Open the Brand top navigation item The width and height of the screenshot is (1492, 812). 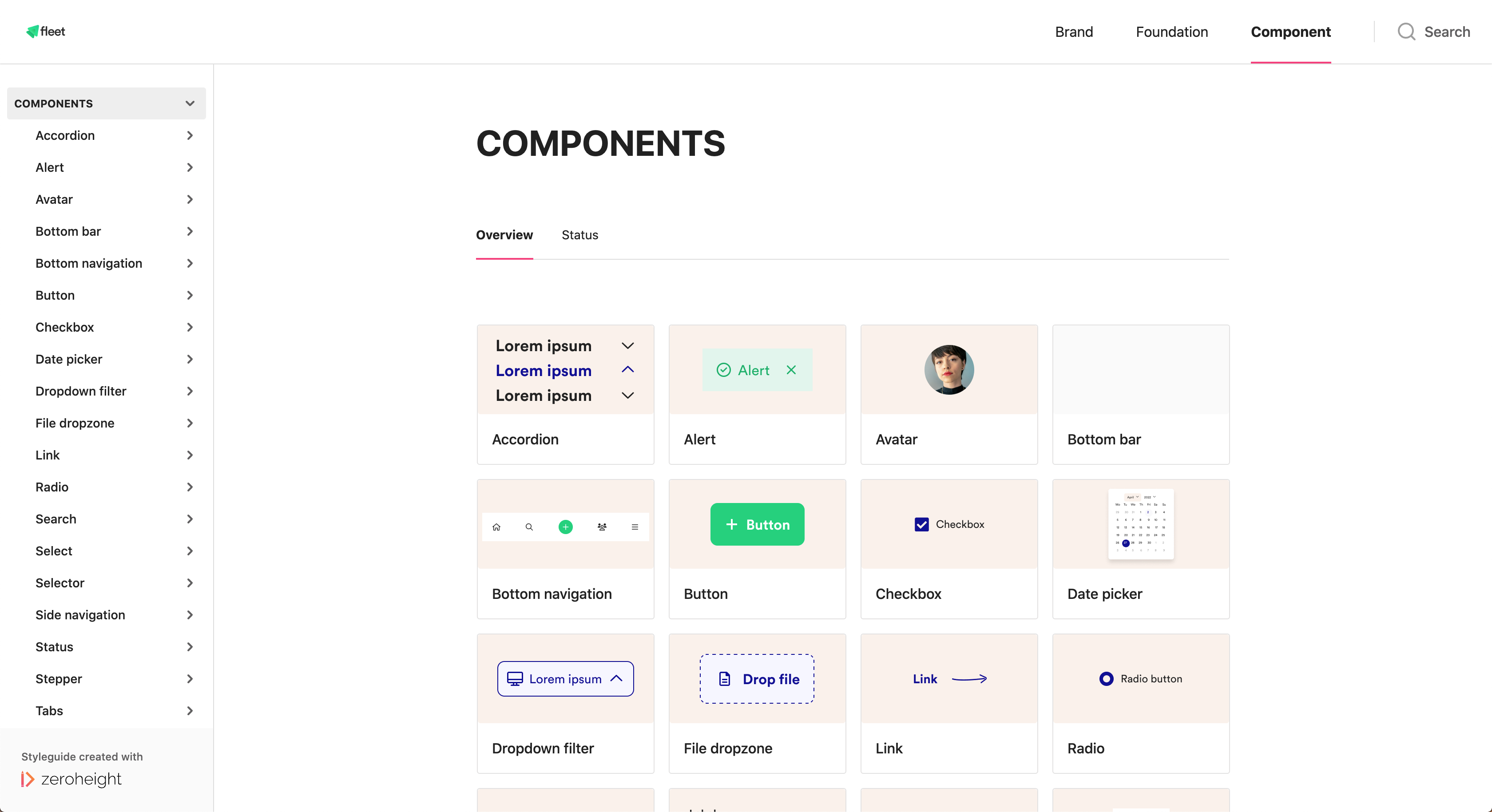click(1074, 32)
